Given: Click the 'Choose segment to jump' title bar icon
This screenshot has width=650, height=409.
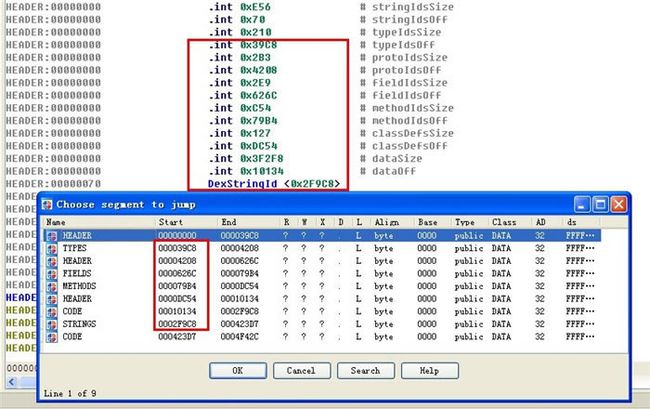Looking at the screenshot, I should pyautogui.click(x=46, y=203).
